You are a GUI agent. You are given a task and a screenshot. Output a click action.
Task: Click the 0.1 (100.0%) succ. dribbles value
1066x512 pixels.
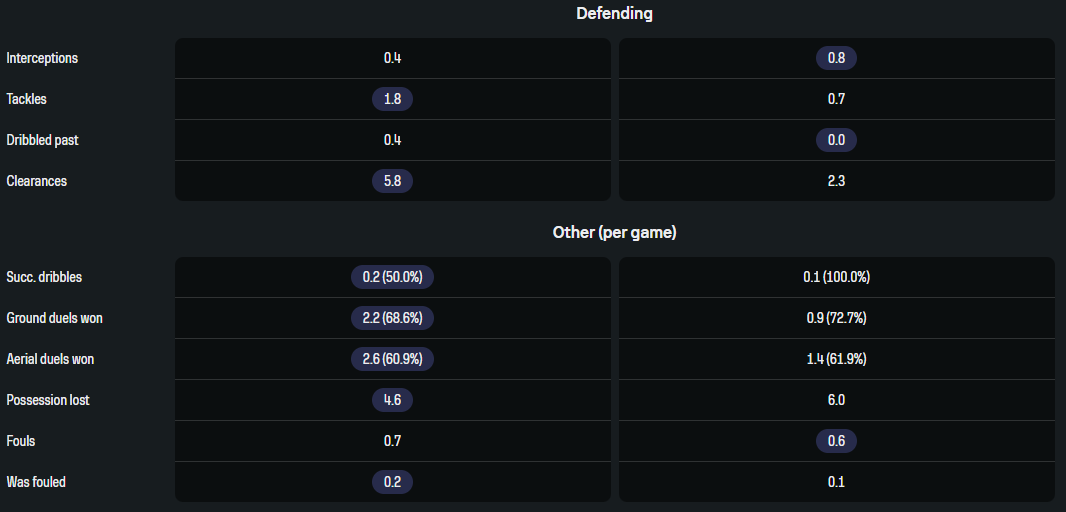[x=836, y=277]
